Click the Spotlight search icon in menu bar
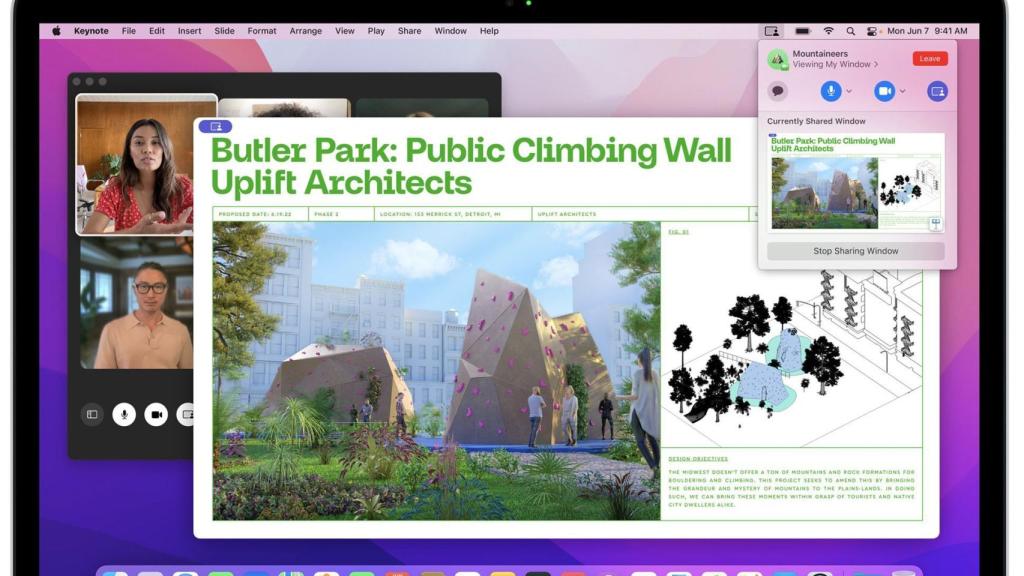This screenshot has width=1024, height=576. pyautogui.click(x=851, y=31)
